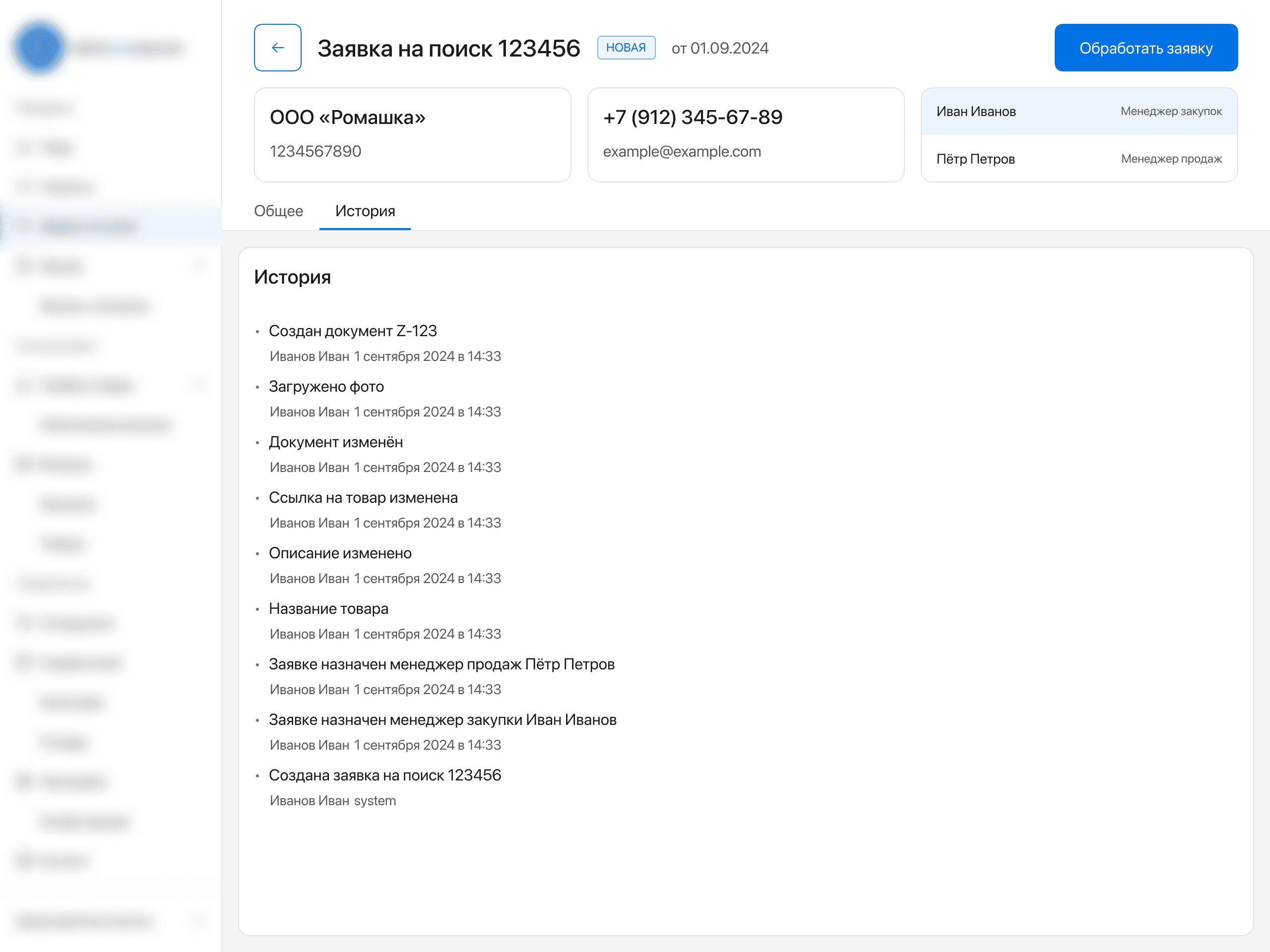The height and width of the screenshot is (952, 1270).
Task: Click history entry Загружено фото
Action: 326,387
